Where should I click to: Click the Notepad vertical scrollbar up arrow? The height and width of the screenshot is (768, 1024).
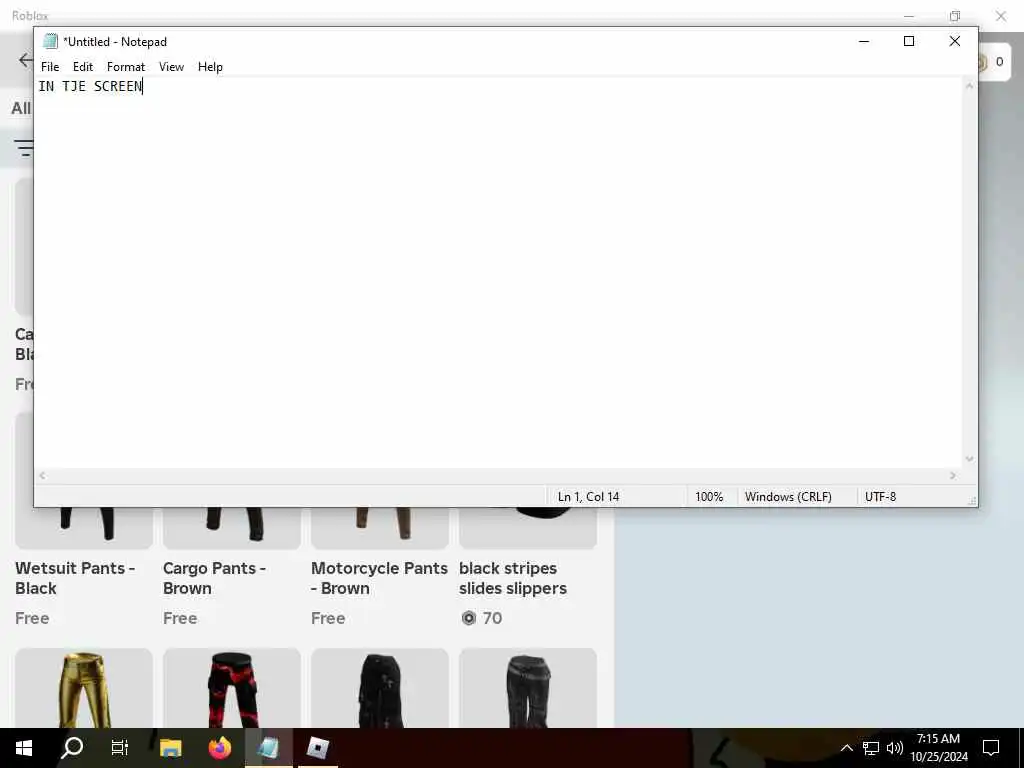969,86
